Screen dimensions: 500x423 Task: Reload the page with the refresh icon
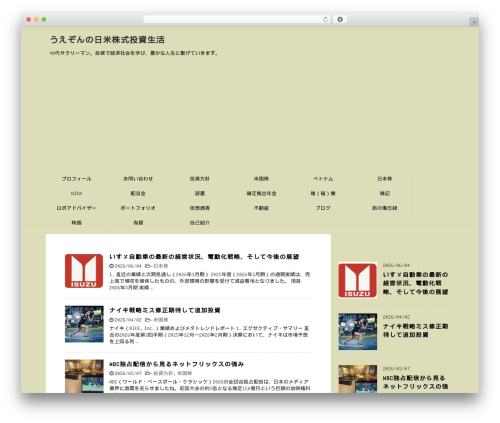325,19
